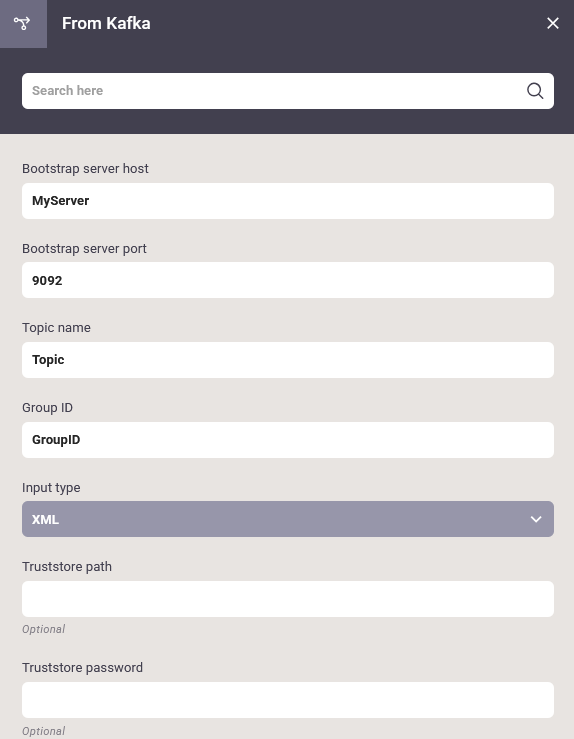Click the Truststore password label
The image size is (574, 739).
82,667
